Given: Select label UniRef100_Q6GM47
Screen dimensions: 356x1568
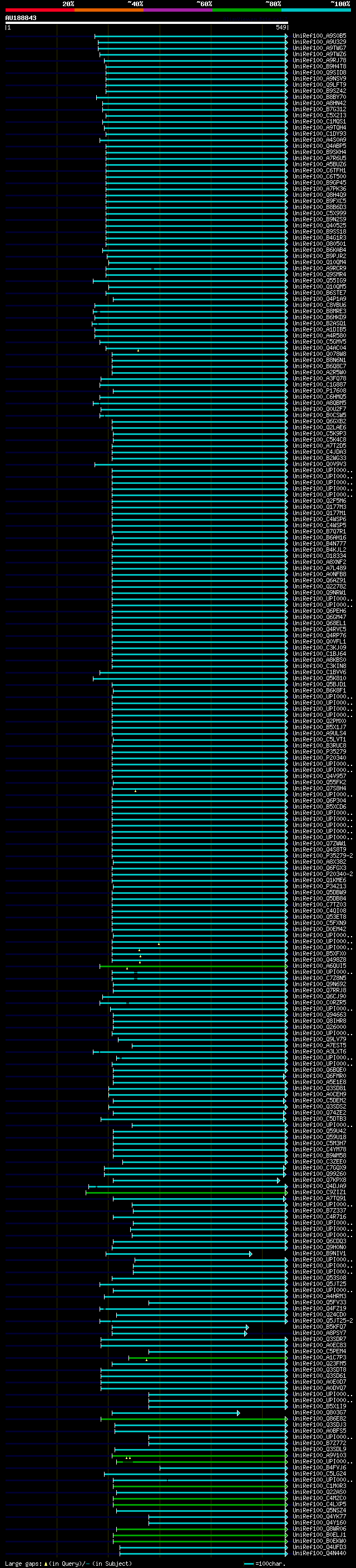Looking at the screenshot, I should tap(319, 617).
